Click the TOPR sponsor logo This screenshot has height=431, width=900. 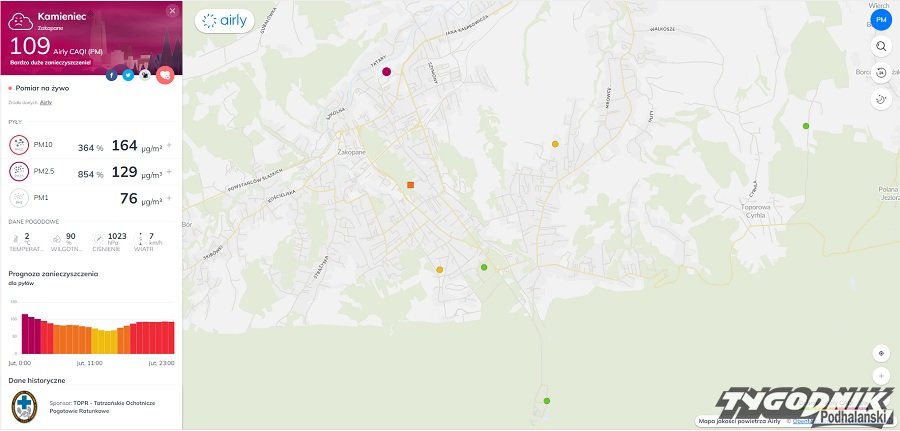(24, 405)
